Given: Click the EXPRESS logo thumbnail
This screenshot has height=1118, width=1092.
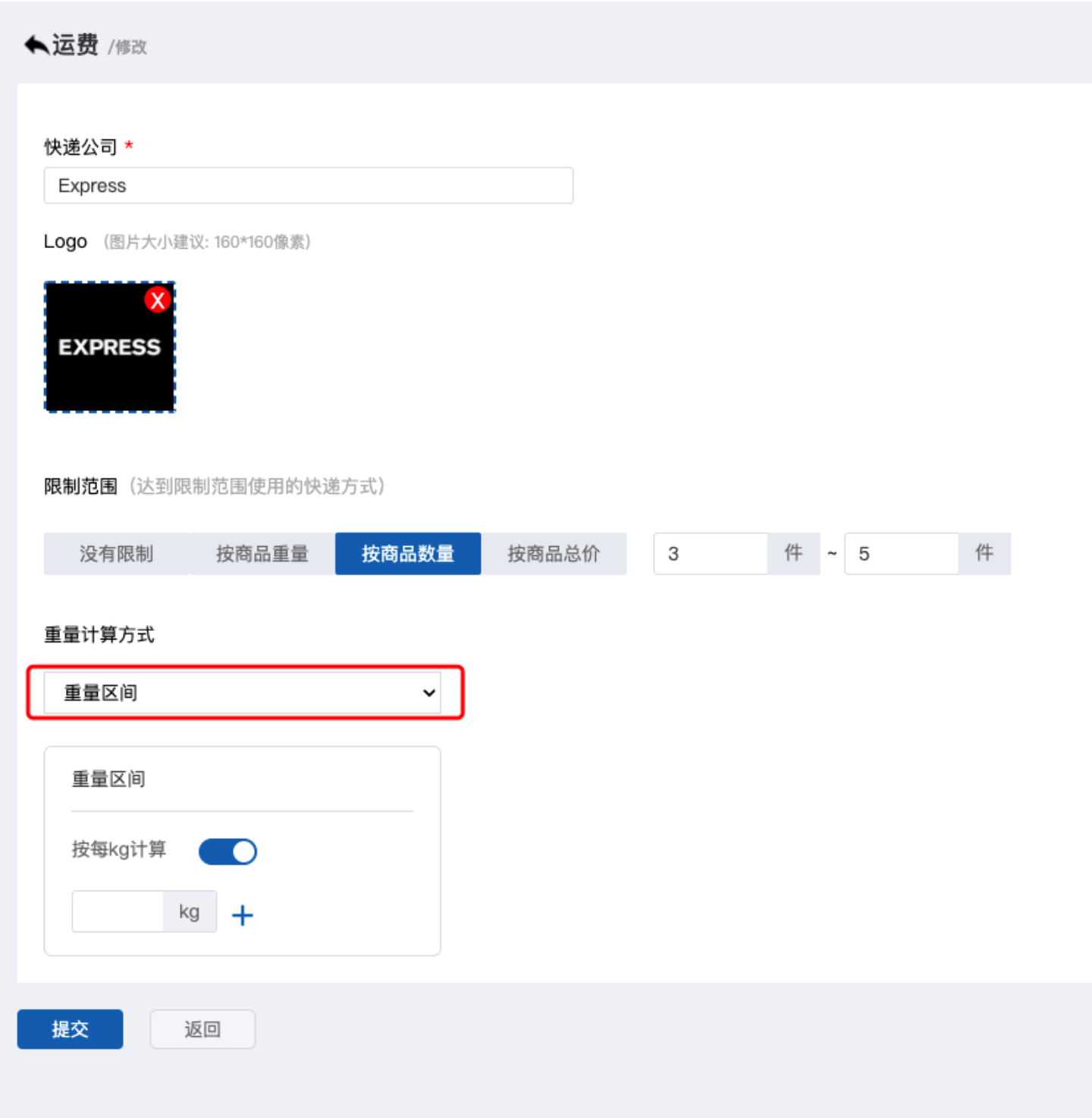Looking at the screenshot, I should coord(110,347).
